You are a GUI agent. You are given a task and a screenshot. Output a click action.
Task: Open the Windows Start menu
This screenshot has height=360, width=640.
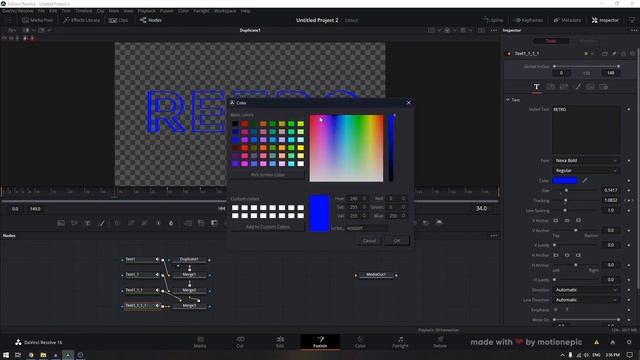pyautogui.click(x=6, y=355)
